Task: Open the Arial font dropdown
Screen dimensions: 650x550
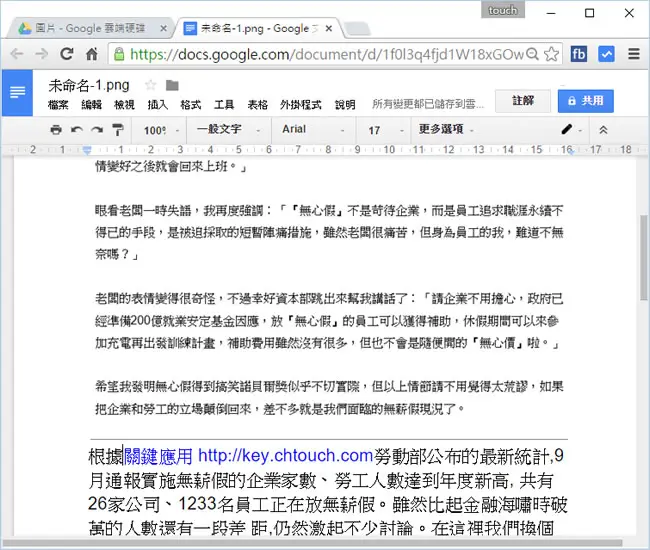Action: tap(314, 130)
